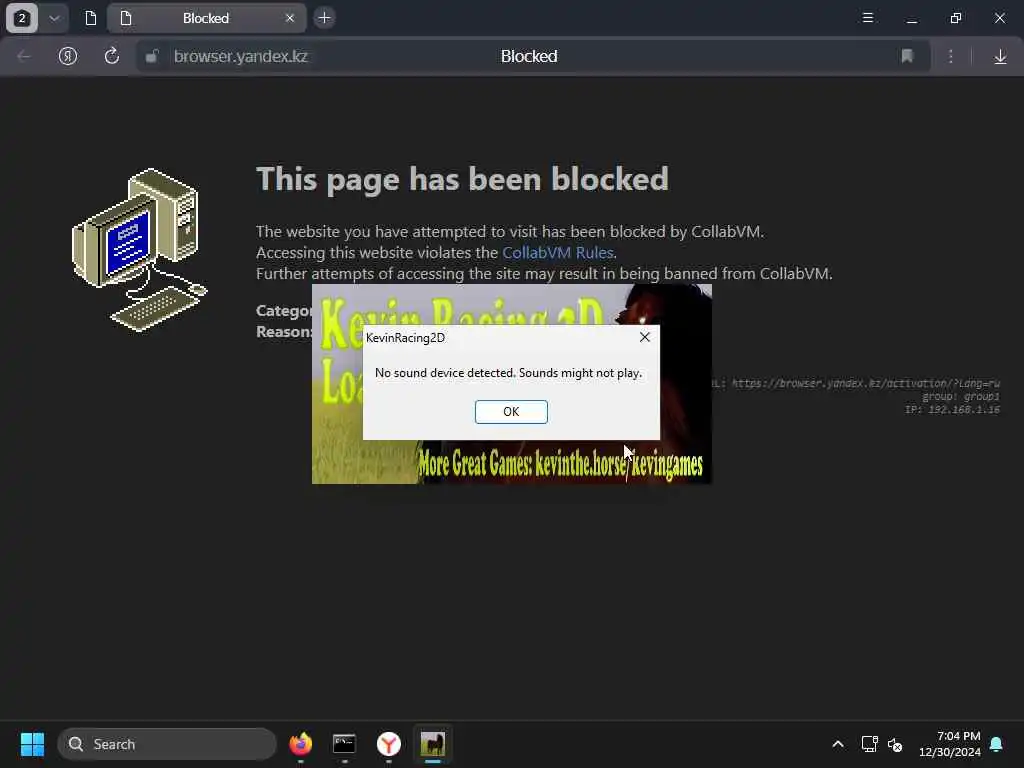
Task: View site security lock info
Action: 152,56
